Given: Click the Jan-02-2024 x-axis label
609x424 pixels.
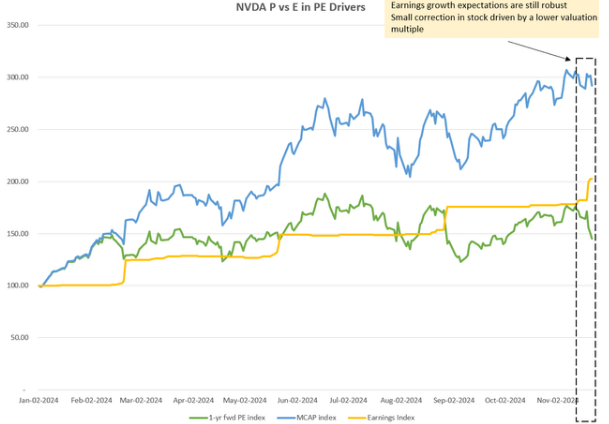Looking at the screenshot, I should [x=38, y=400].
